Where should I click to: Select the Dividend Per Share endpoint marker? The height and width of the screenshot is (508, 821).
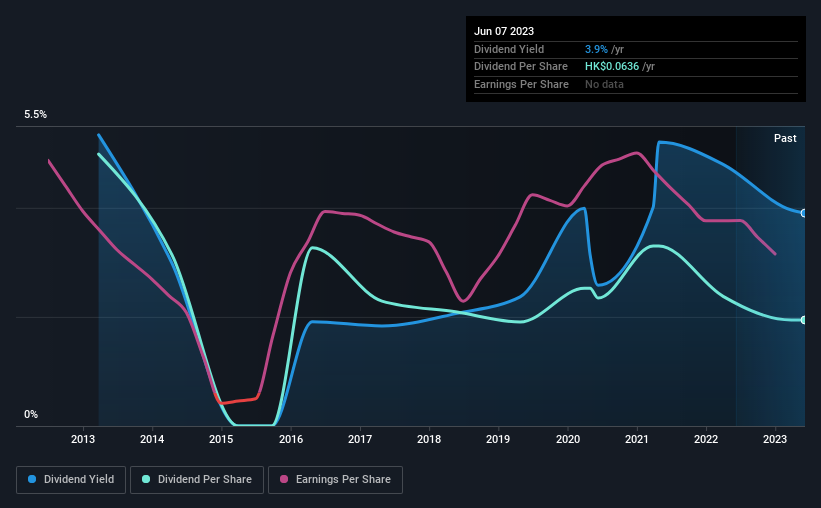click(x=804, y=320)
